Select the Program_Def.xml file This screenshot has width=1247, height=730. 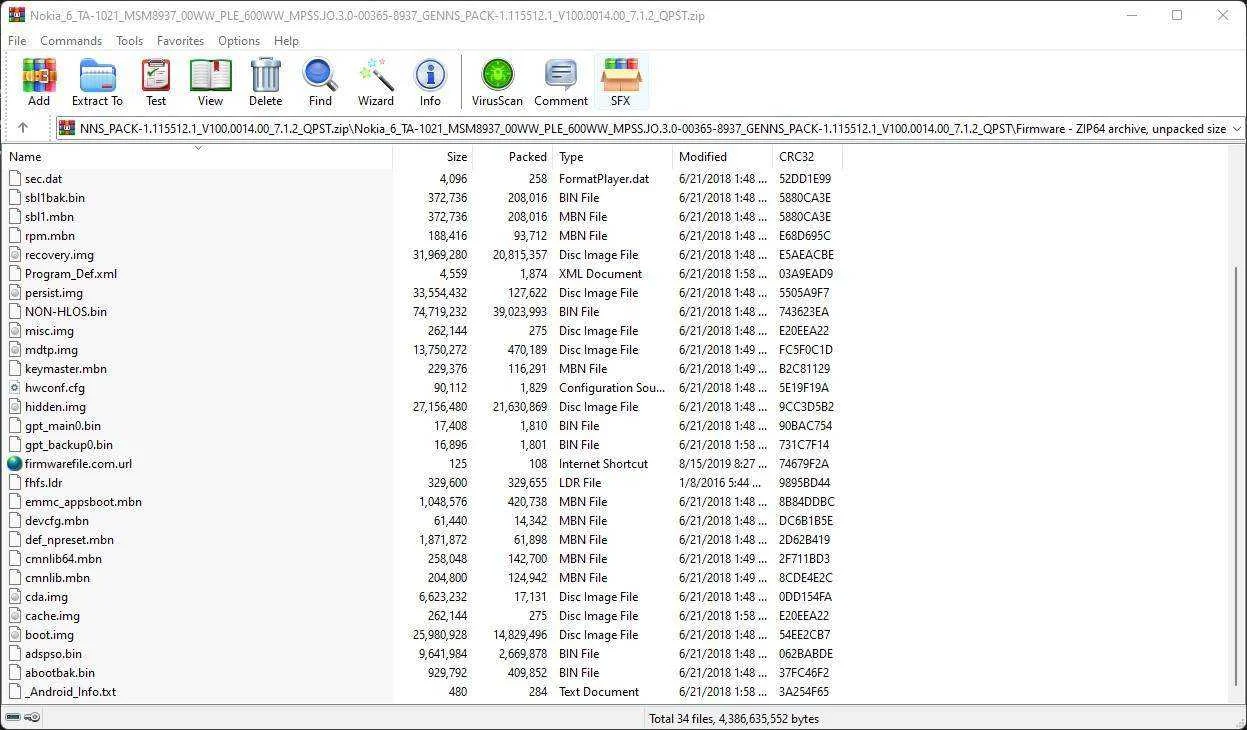click(x=70, y=274)
